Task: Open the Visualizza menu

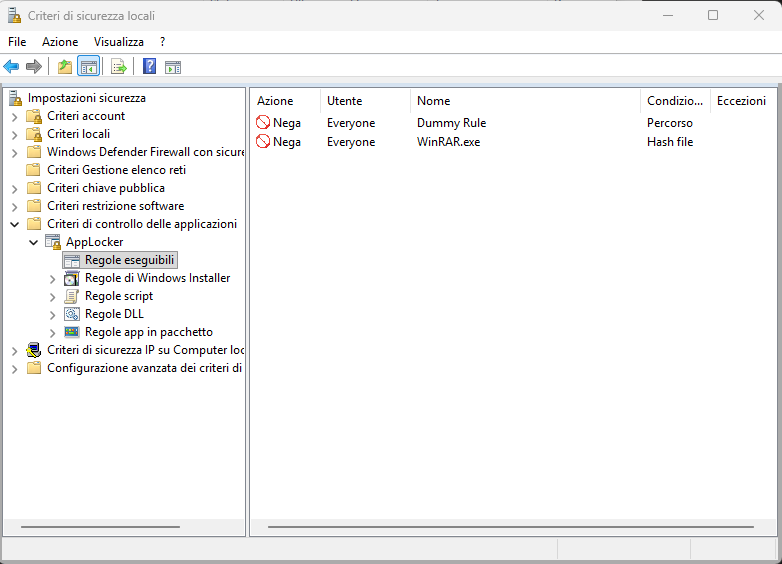Action: click(119, 42)
